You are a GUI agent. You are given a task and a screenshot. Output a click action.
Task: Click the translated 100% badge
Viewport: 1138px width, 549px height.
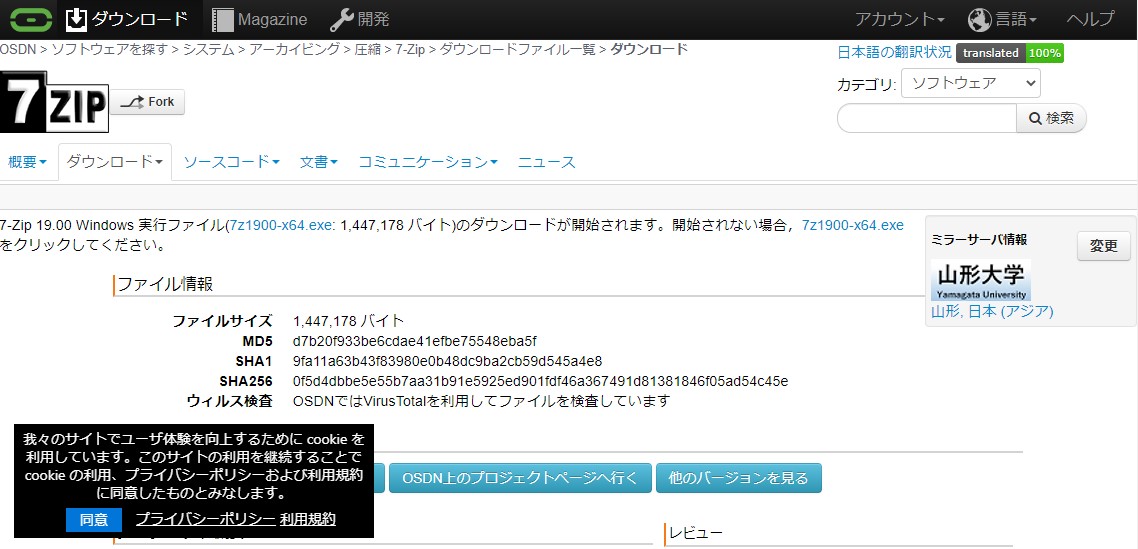1010,53
